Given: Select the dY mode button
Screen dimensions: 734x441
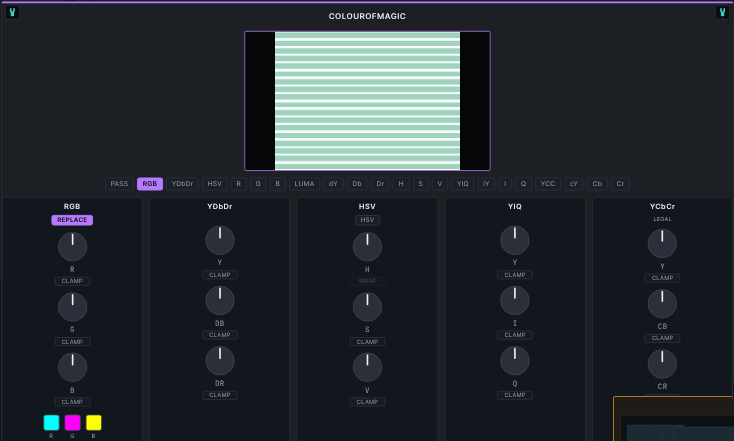Looking at the screenshot, I should 333,184.
